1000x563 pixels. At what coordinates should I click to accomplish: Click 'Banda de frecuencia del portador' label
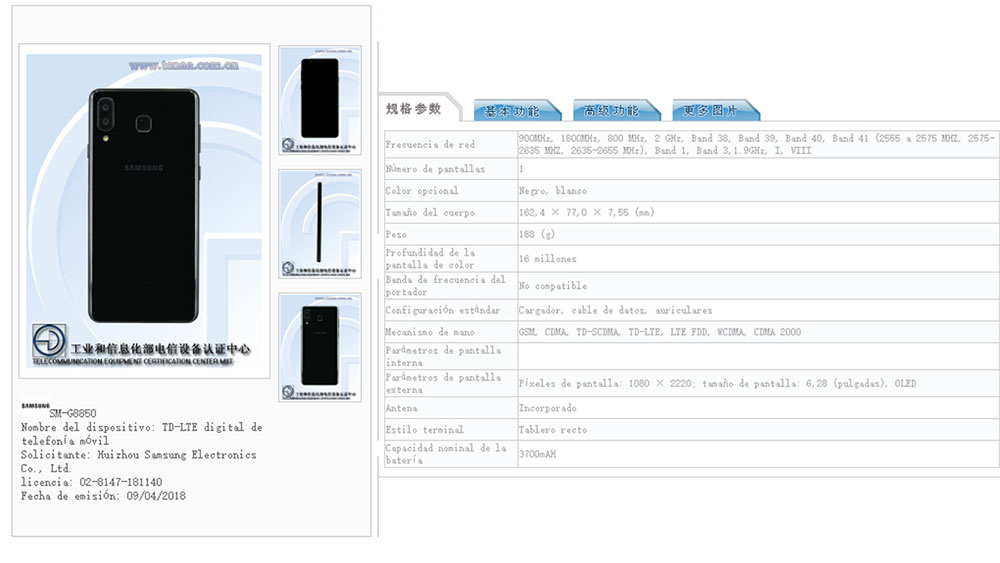(445, 286)
